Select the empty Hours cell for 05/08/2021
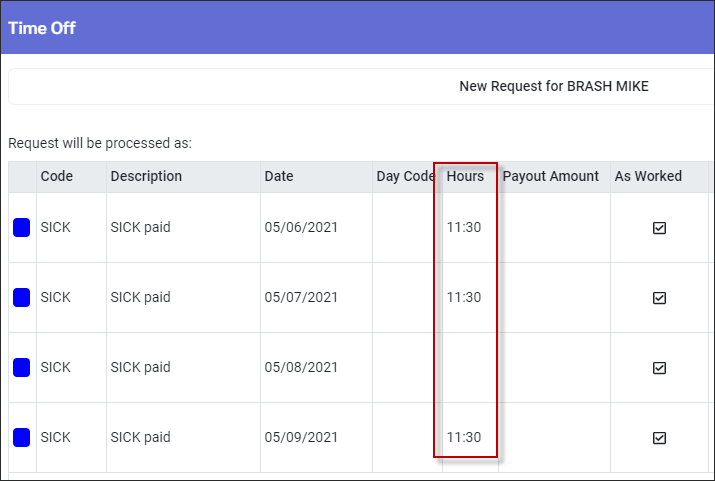 coord(470,367)
